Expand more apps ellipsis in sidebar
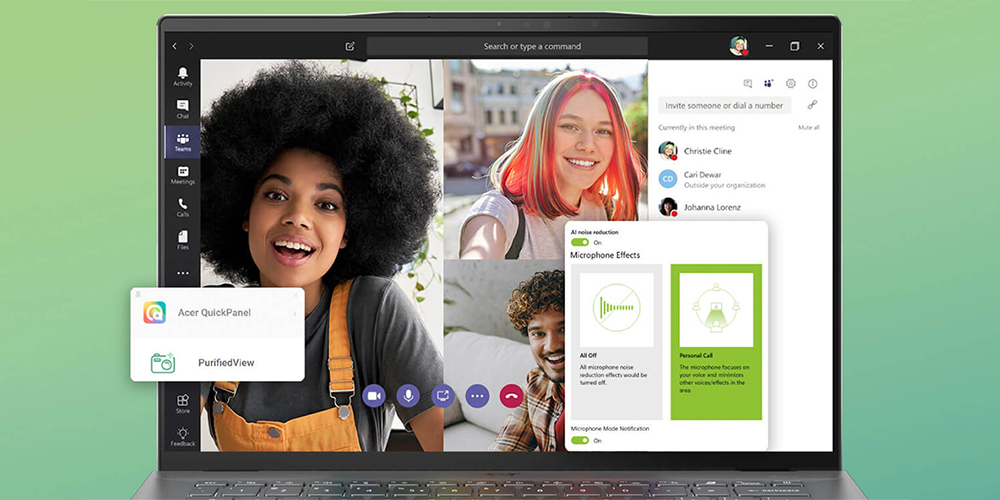1000x500 pixels. pyautogui.click(x=182, y=273)
